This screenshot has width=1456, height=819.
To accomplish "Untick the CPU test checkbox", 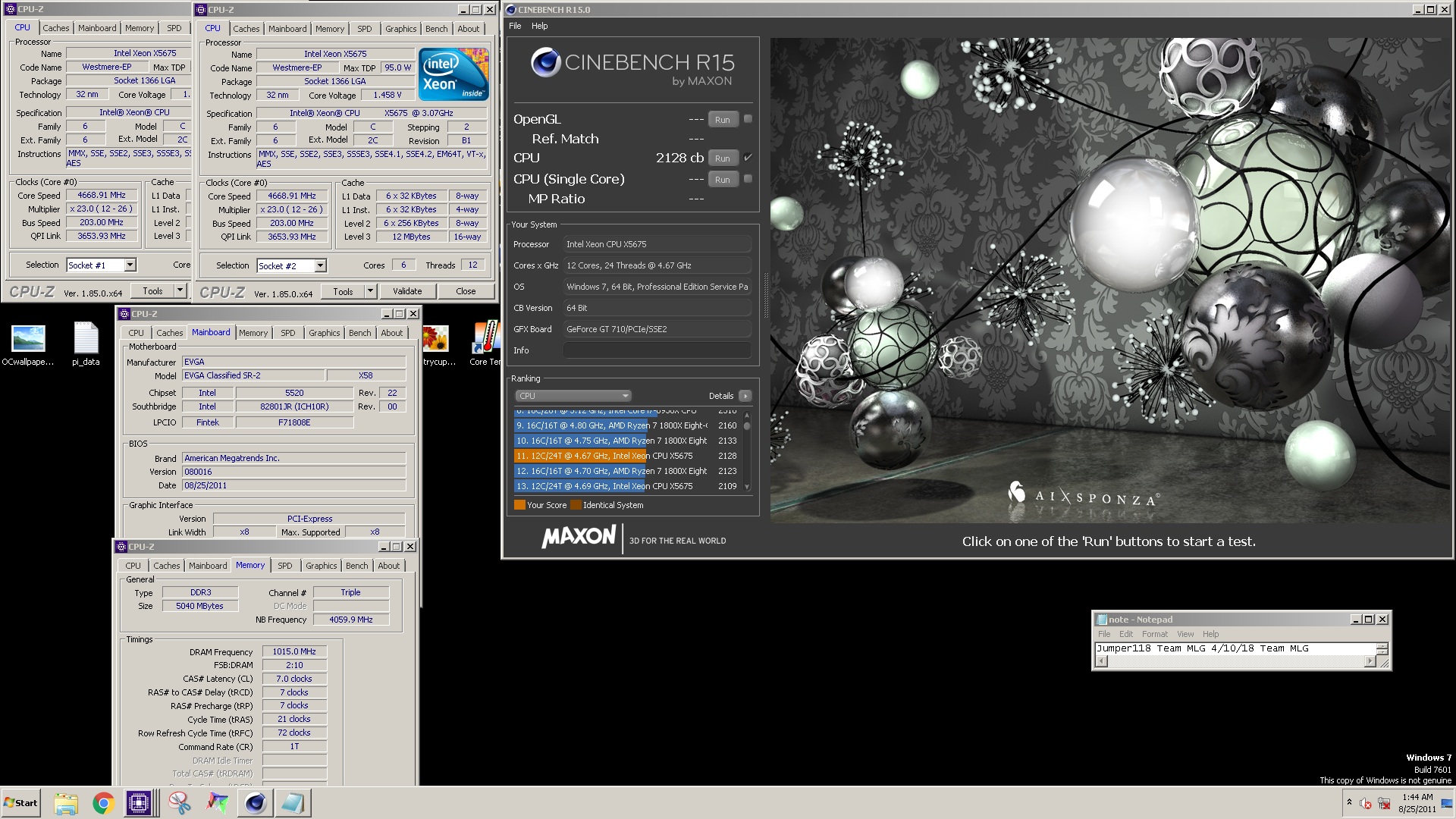I will point(748,158).
